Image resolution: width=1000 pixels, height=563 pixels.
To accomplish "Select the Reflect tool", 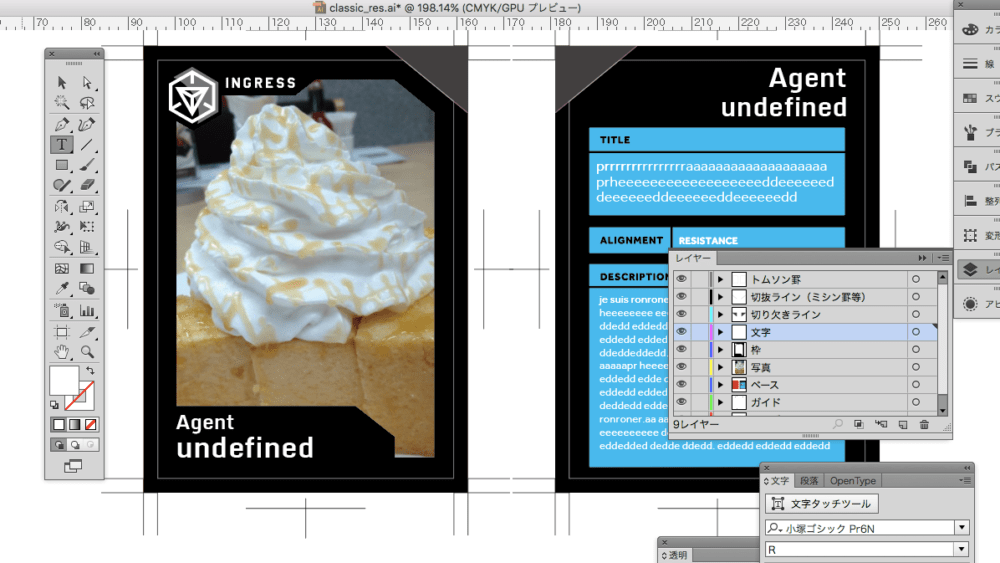I will (x=62, y=207).
